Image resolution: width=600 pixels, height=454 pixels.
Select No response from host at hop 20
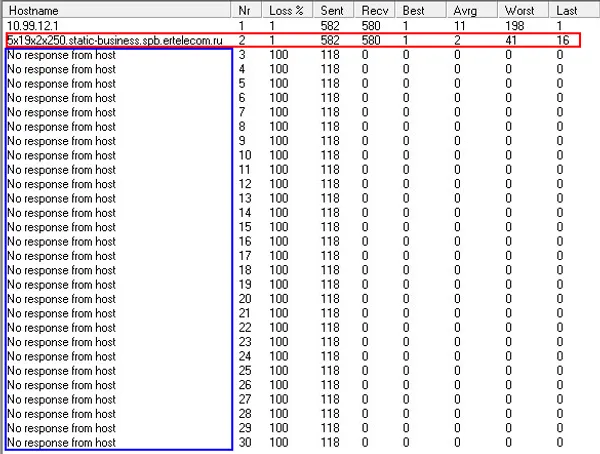(x=61, y=299)
